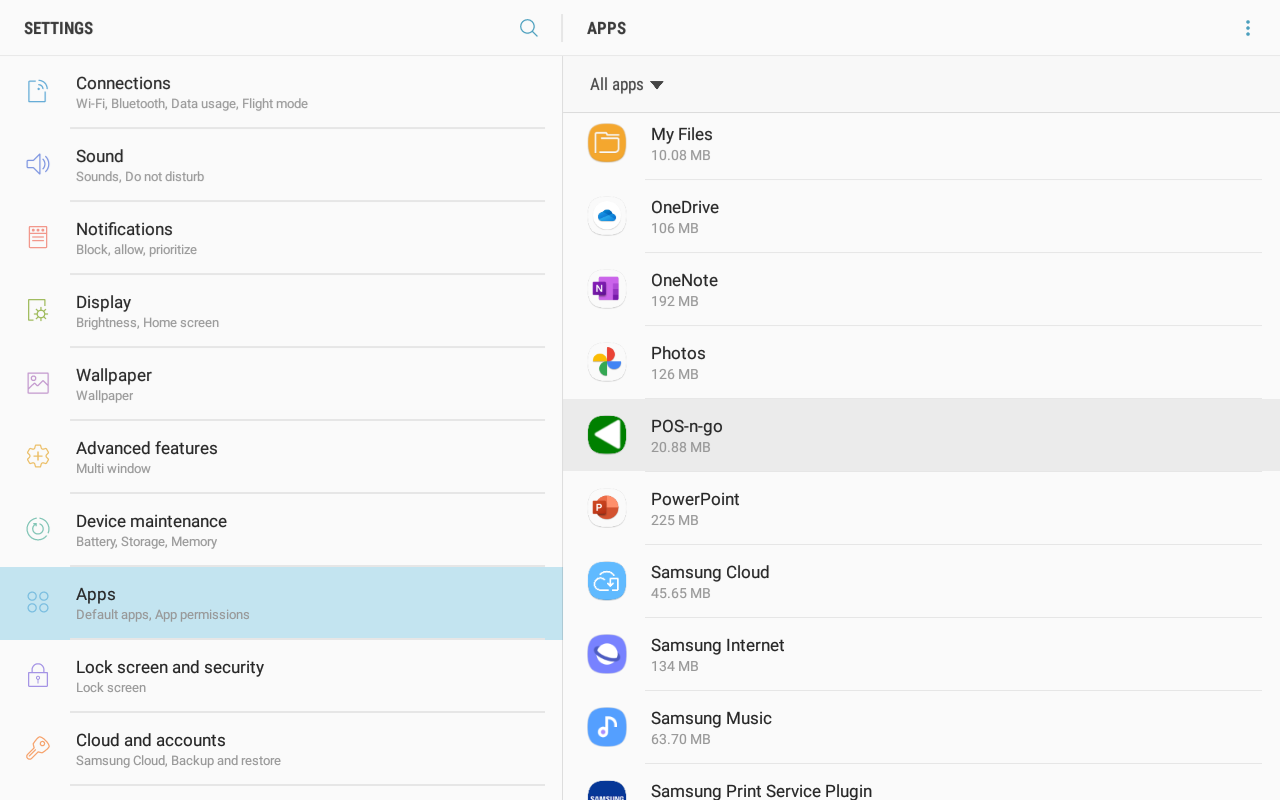Image resolution: width=1280 pixels, height=800 pixels.
Task: Click the Connections settings icon
Action: coord(38,91)
